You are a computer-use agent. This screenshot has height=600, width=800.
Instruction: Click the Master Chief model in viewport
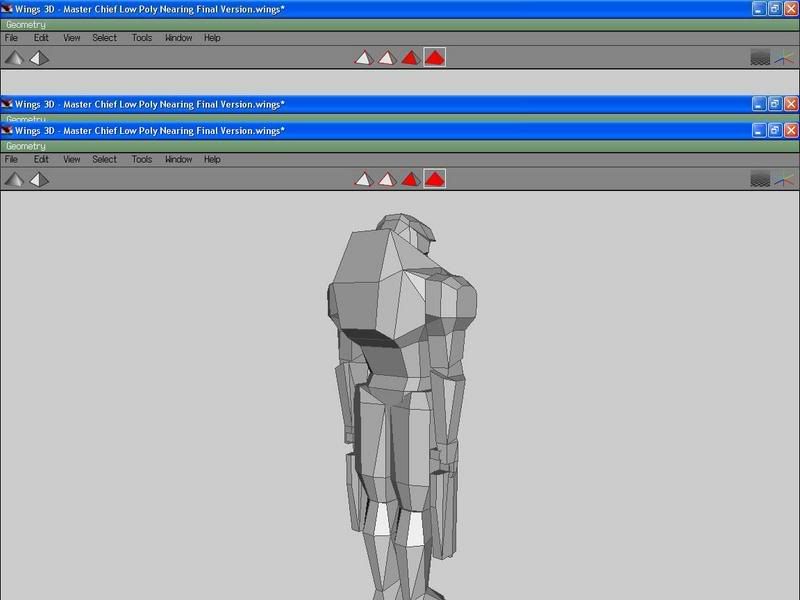pos(402,406)
